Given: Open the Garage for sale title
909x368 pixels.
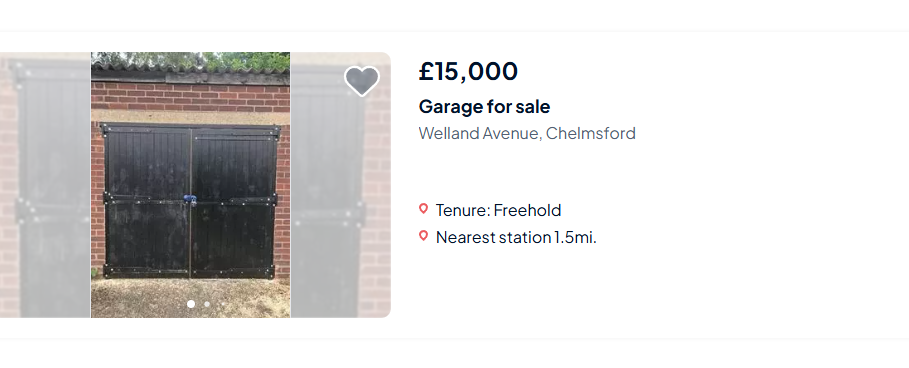Looking at the screenshot, I should pyautogui.click(x=484, y=107).
